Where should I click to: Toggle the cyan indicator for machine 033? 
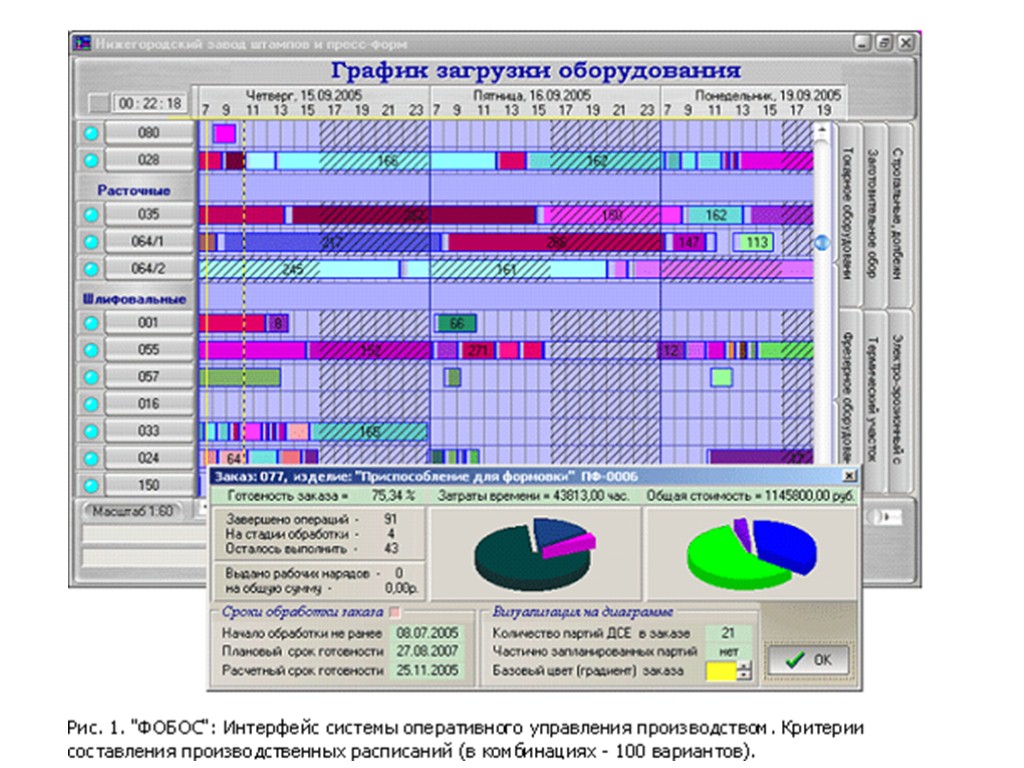click(x=91, y=431)
